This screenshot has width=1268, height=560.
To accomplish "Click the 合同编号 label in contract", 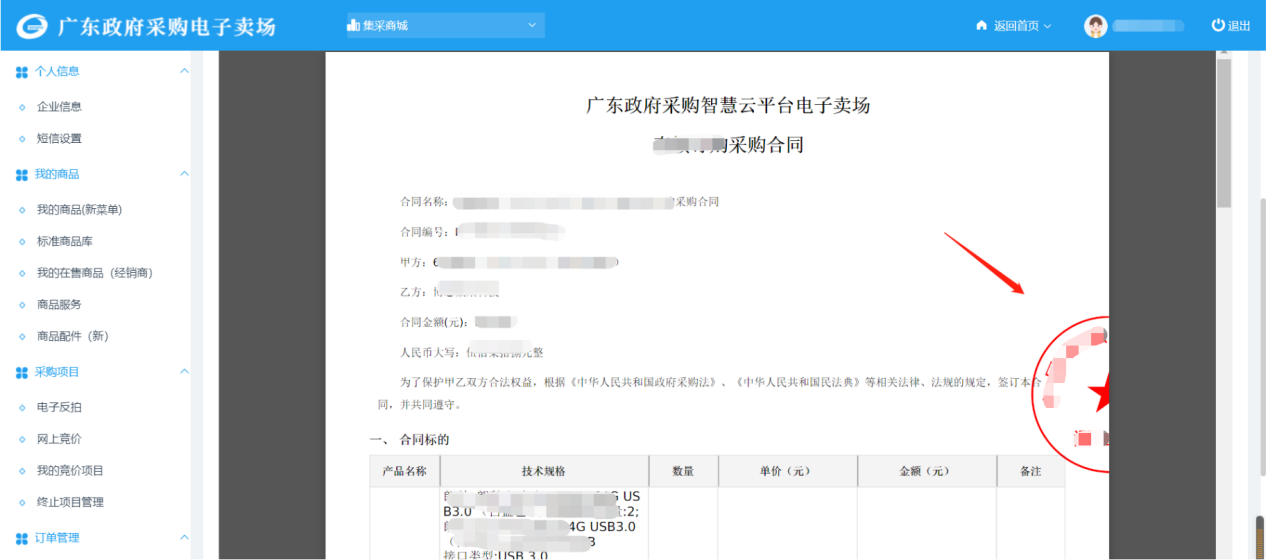I will tap(424, 232).
